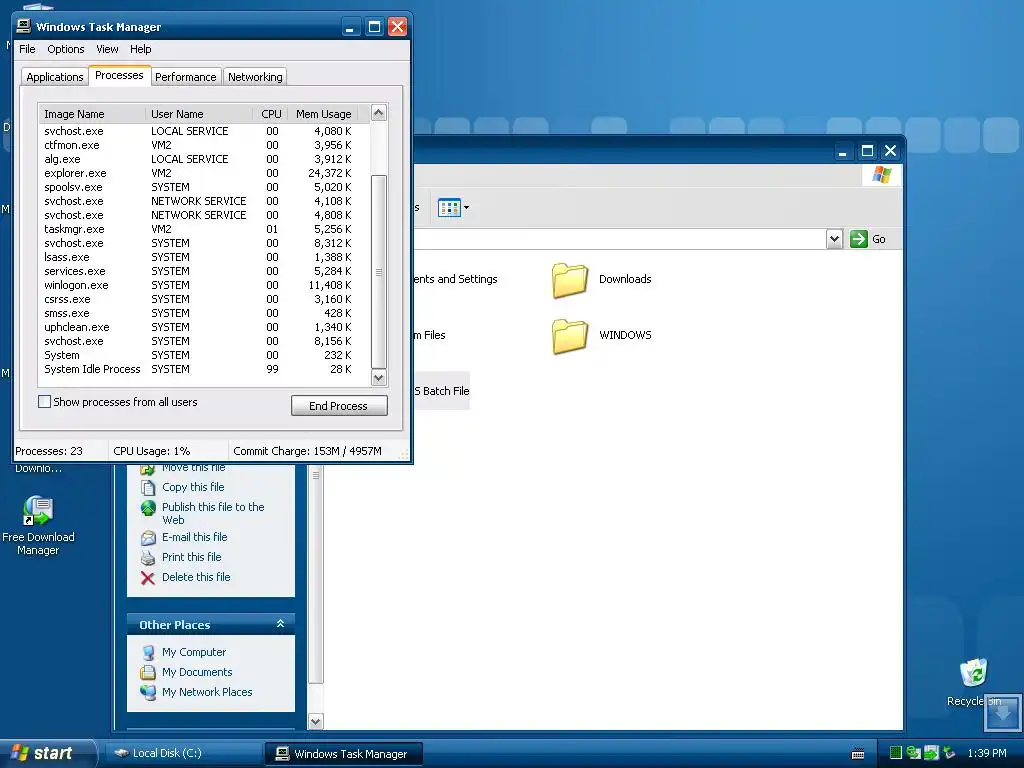Viewport: 1024px width, 768px height.
Task: Open the Help menu in Task Manager
Action: [x=140, y=49]
